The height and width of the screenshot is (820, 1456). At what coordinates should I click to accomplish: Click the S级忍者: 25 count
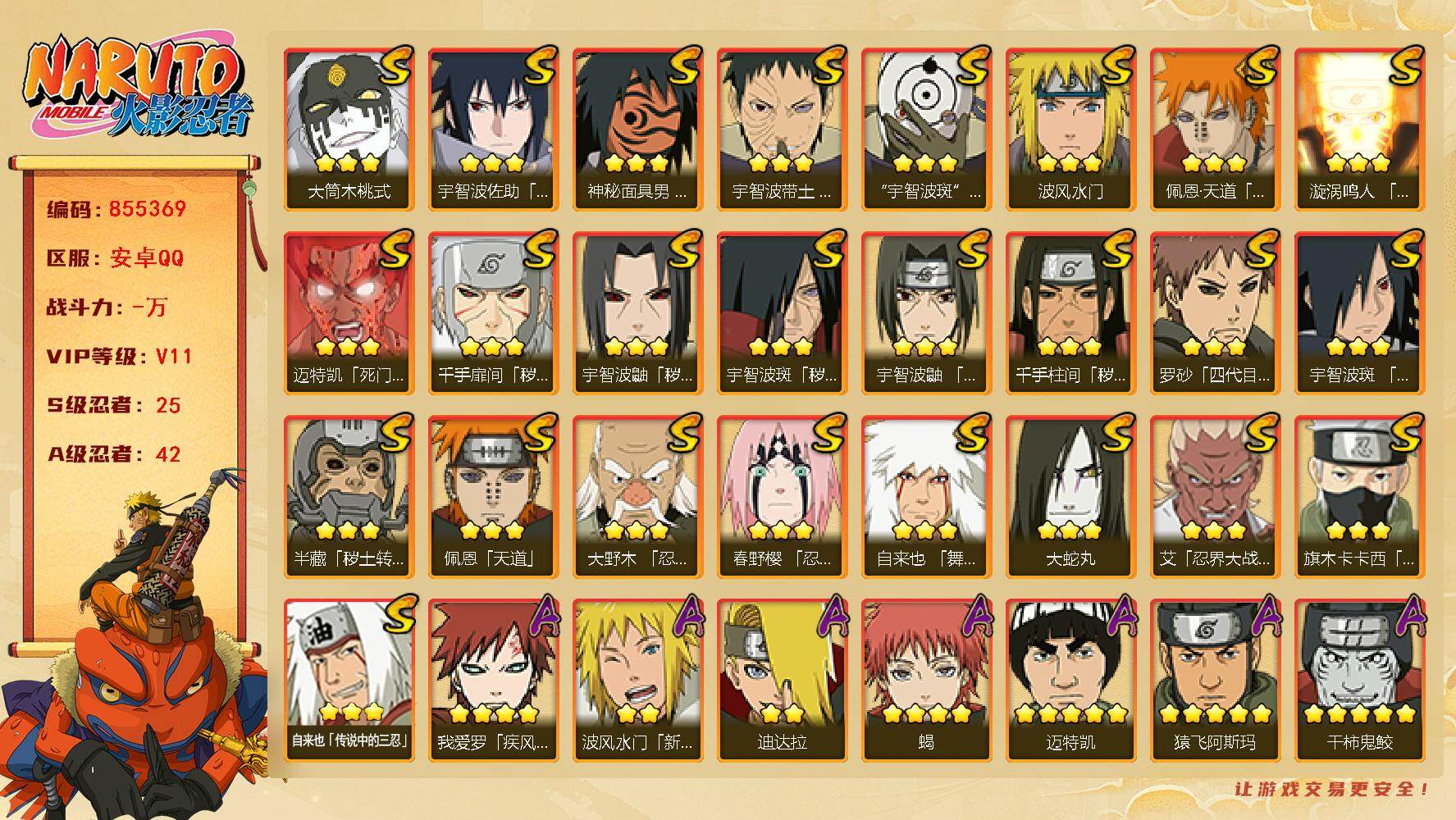pyautogui.click(x=113, y=405)
